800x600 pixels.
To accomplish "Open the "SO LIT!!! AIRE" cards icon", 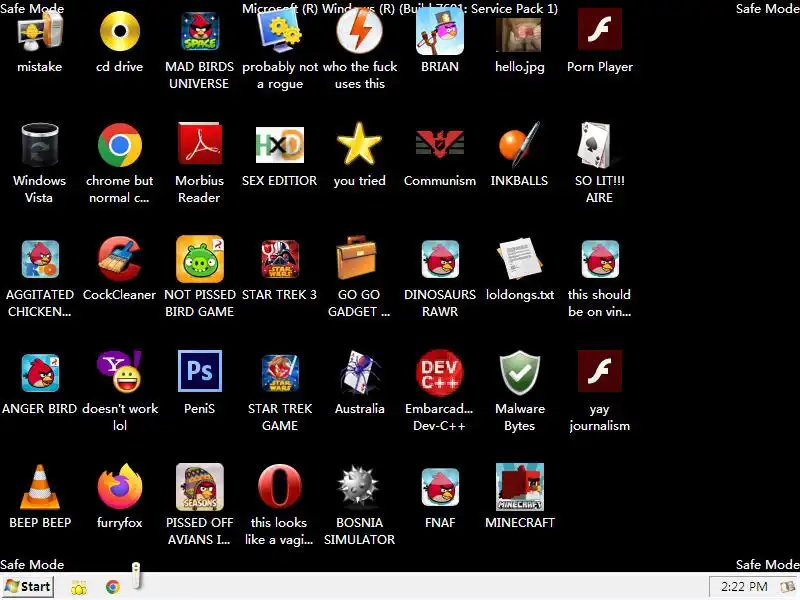I will [598, 145].
